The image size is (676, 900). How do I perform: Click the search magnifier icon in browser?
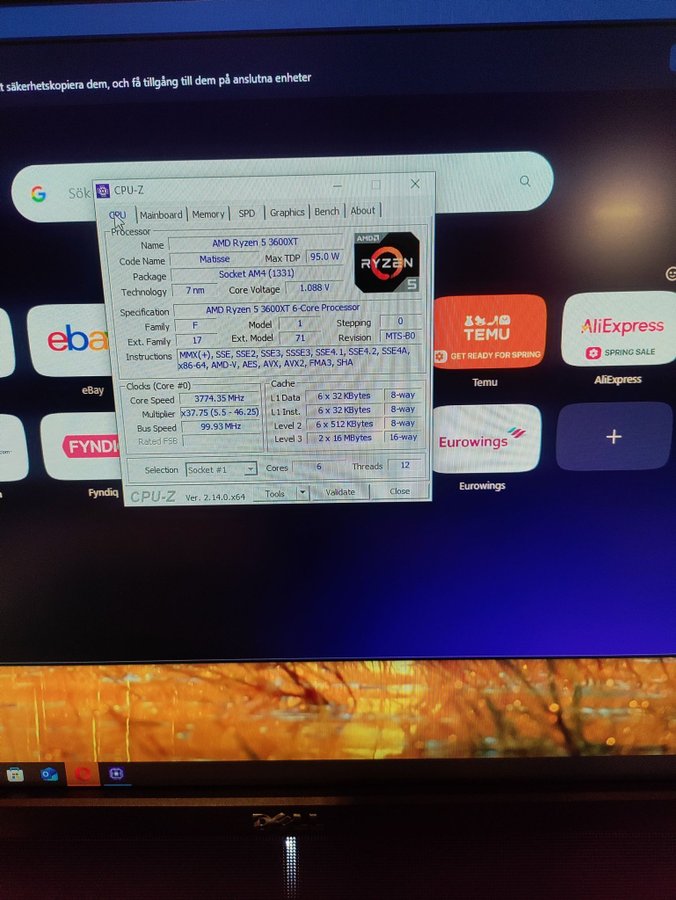[525, 181]
